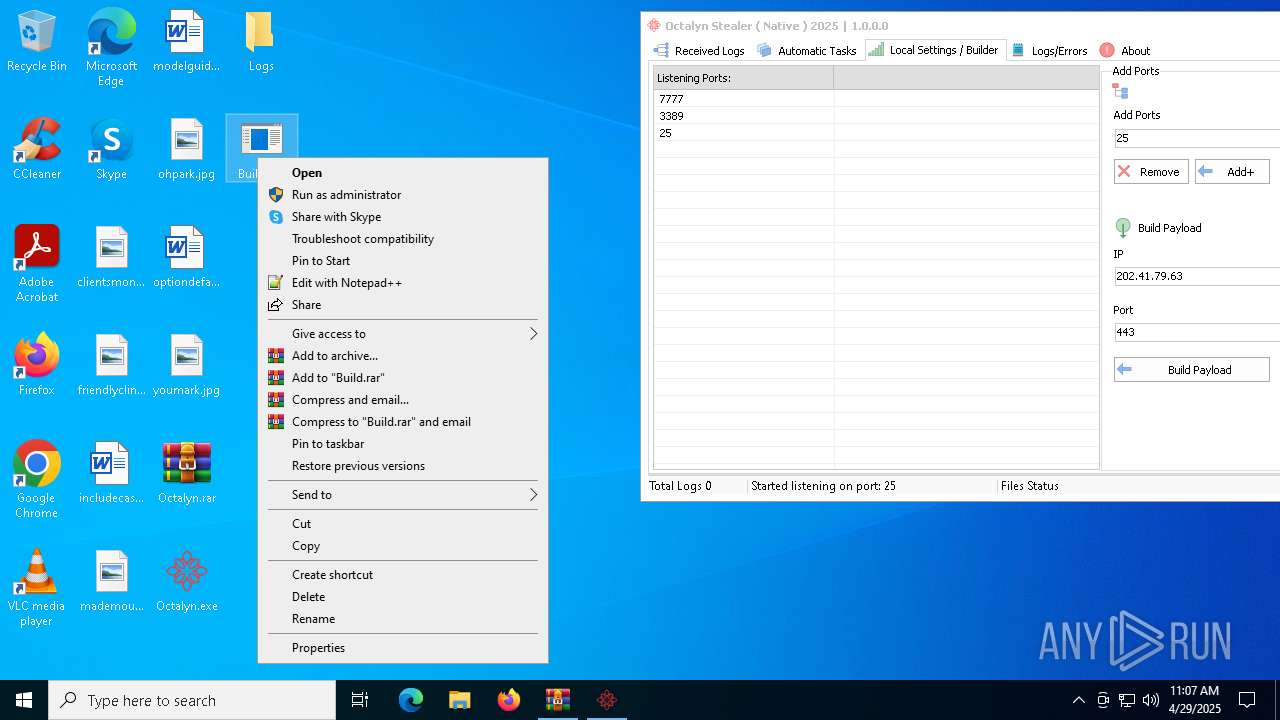Open the About tab
The height and width of the screenshot is (720, 1280).
[x=1125, y=51]
